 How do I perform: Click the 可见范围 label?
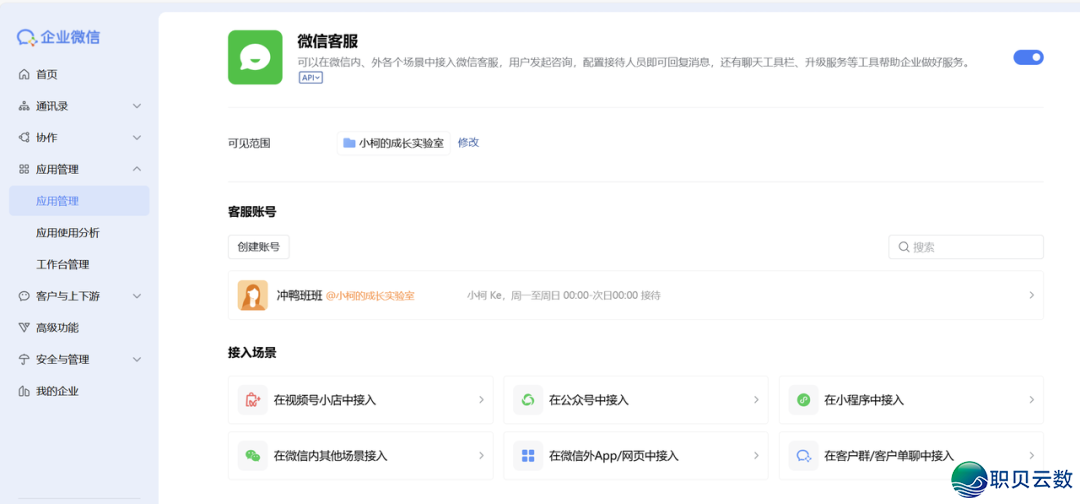[249, 143]
